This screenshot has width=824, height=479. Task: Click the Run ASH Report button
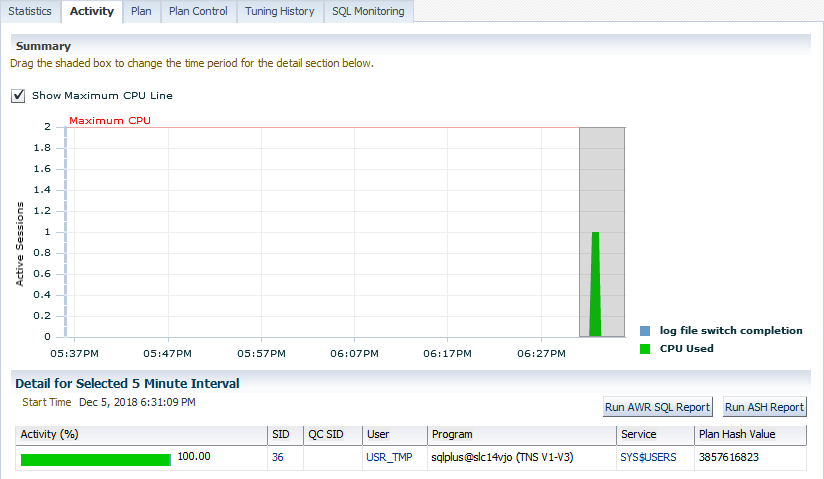764,407
